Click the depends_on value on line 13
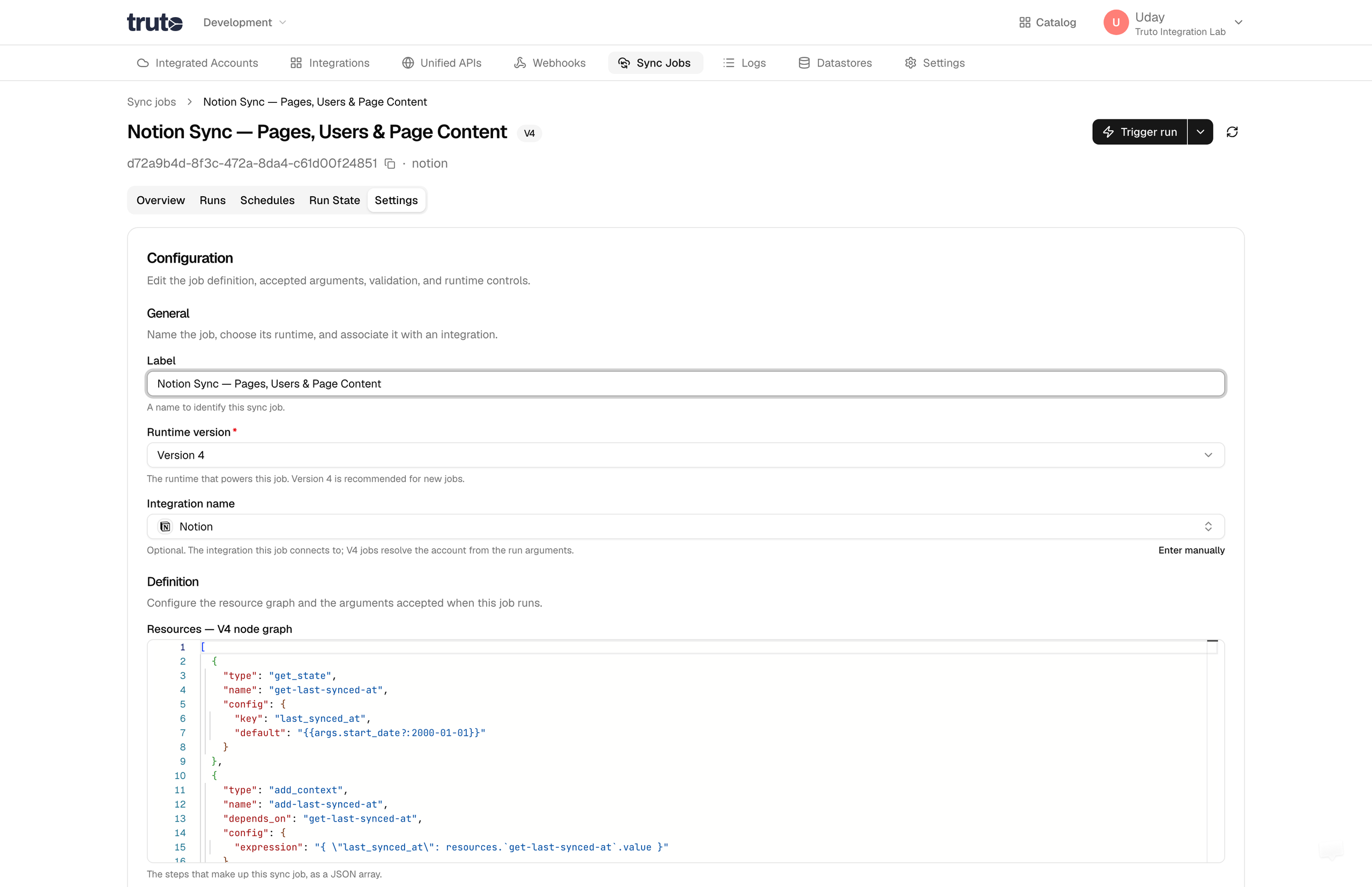This screenshot has height=887, width=1372. coord(360,818)
